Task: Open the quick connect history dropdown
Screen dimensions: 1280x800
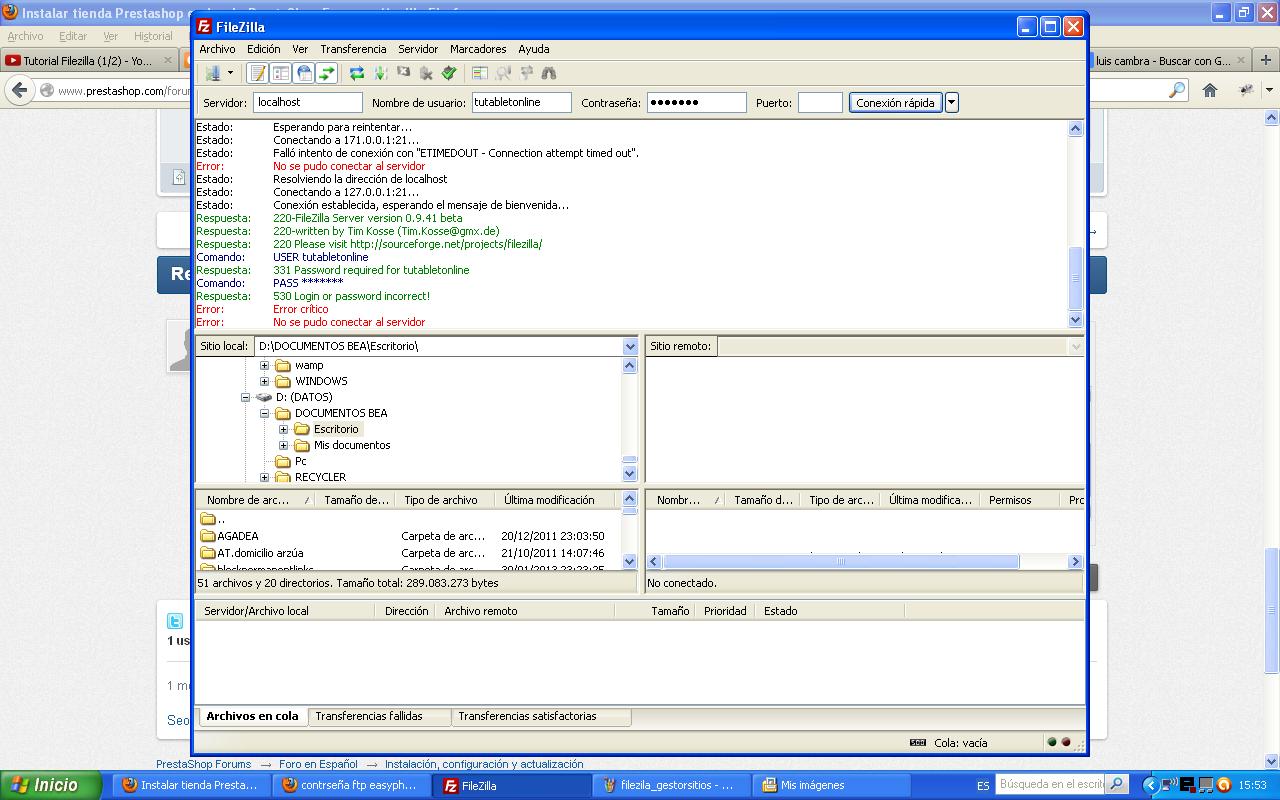Action: tap(952, 103)
